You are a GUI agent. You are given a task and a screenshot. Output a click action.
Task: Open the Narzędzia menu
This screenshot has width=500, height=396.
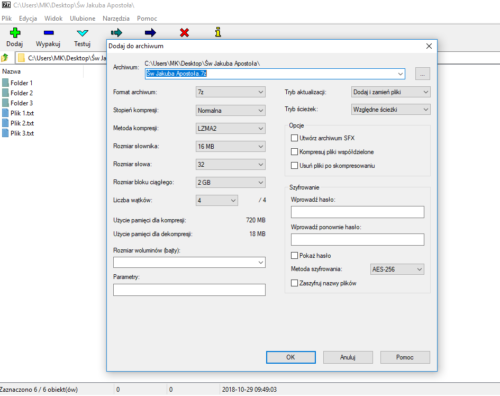(116, 18)
